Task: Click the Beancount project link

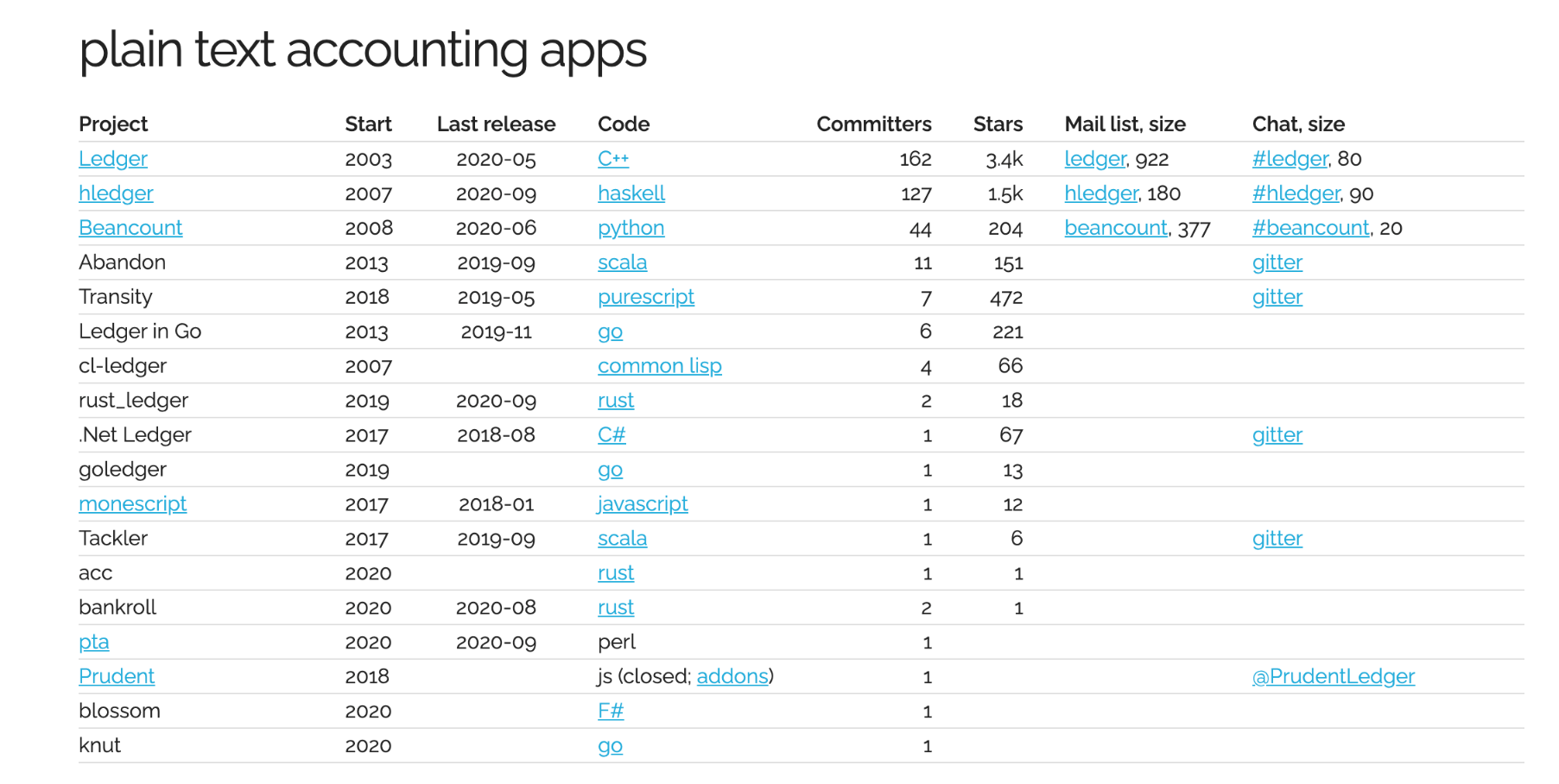Action: pos(130,228)
